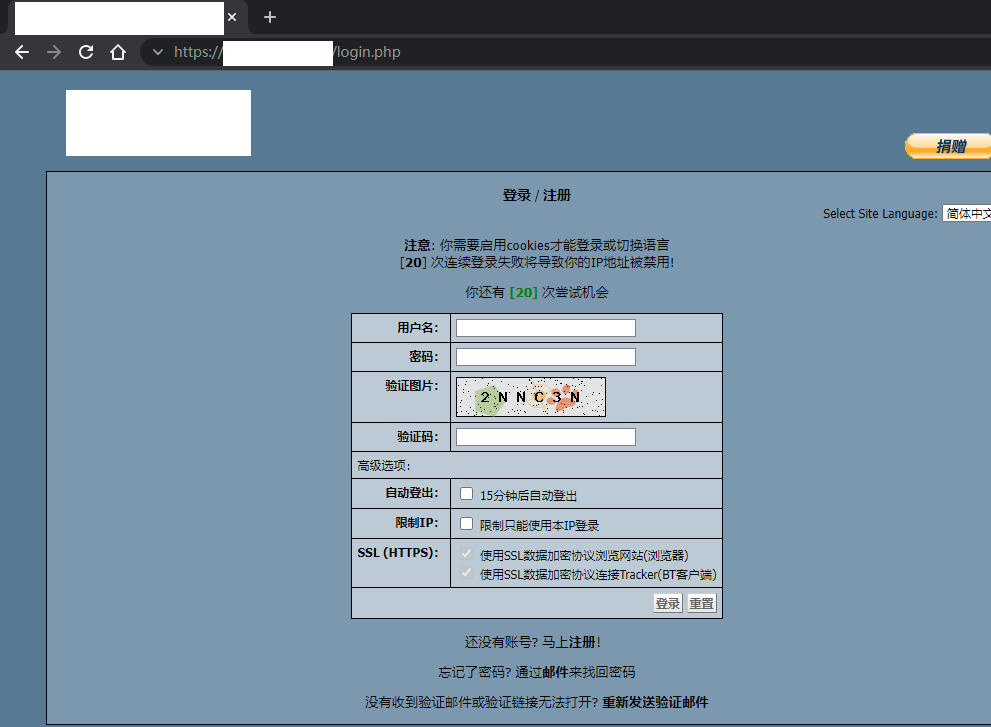Close the current browser tab
The height and width of the screenshot is (727, 991).
232,17
